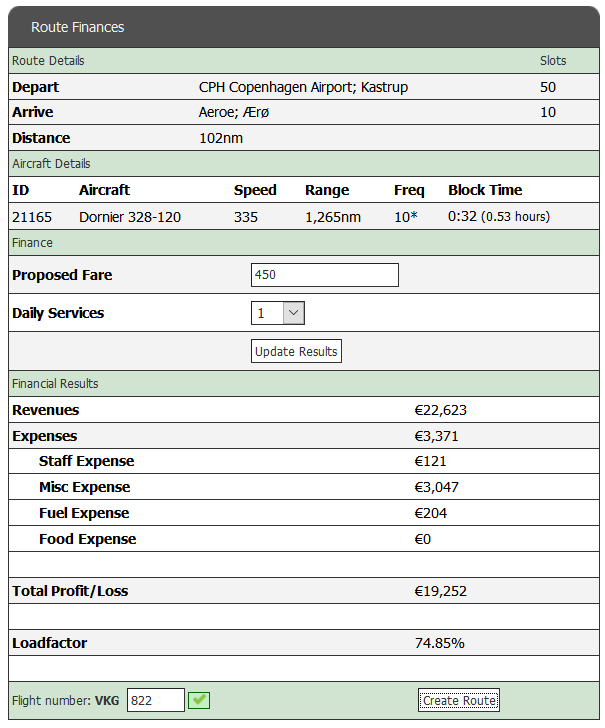Click the Loadfactor percentage 74.85%

pos(439,643)
